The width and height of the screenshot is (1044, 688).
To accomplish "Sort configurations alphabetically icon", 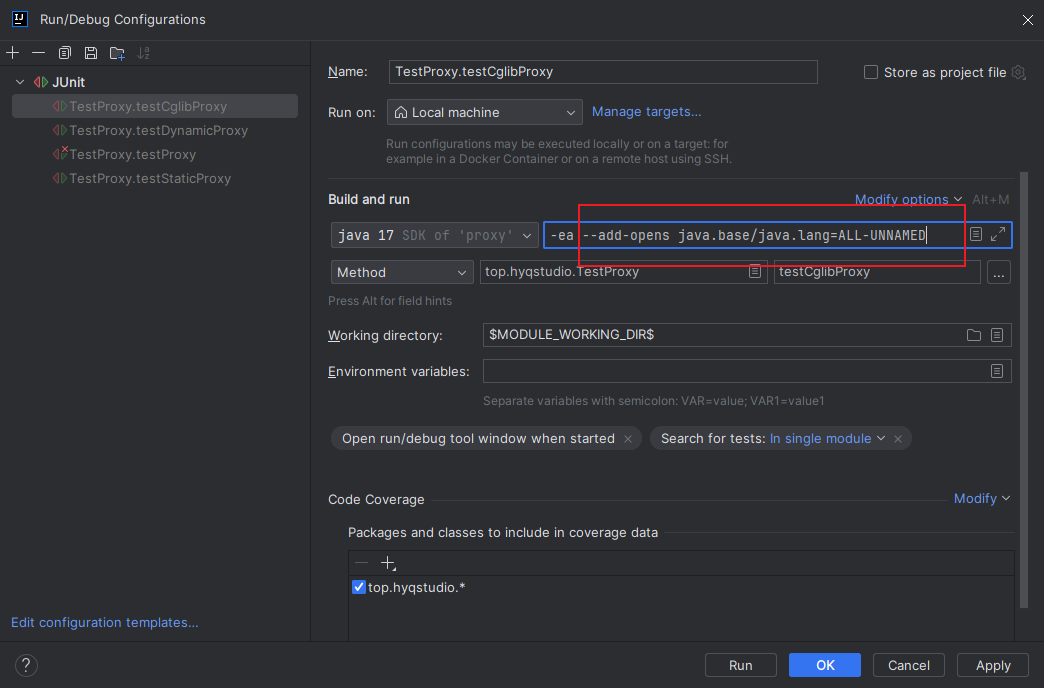I will 143,53.
